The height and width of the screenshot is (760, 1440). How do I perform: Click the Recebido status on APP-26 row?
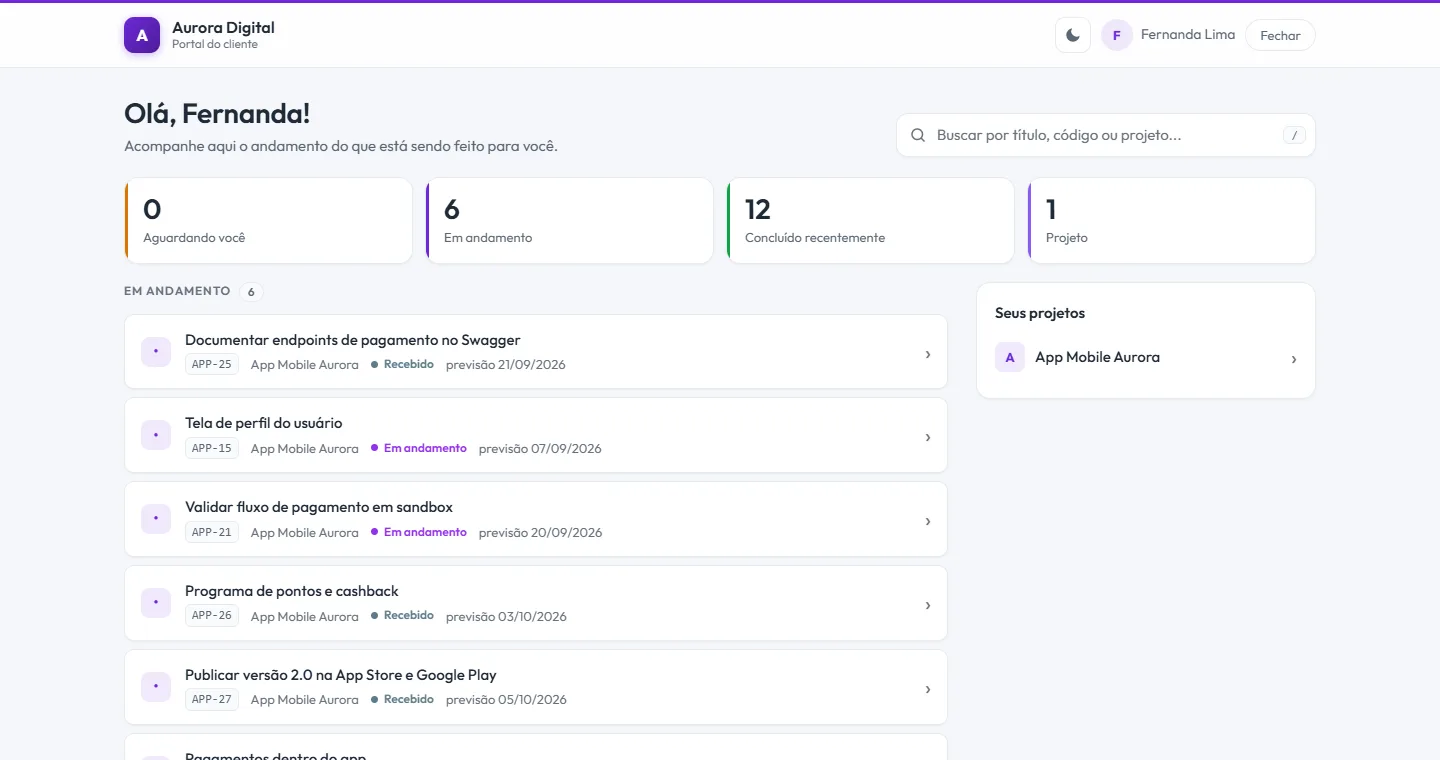[402, 615]
